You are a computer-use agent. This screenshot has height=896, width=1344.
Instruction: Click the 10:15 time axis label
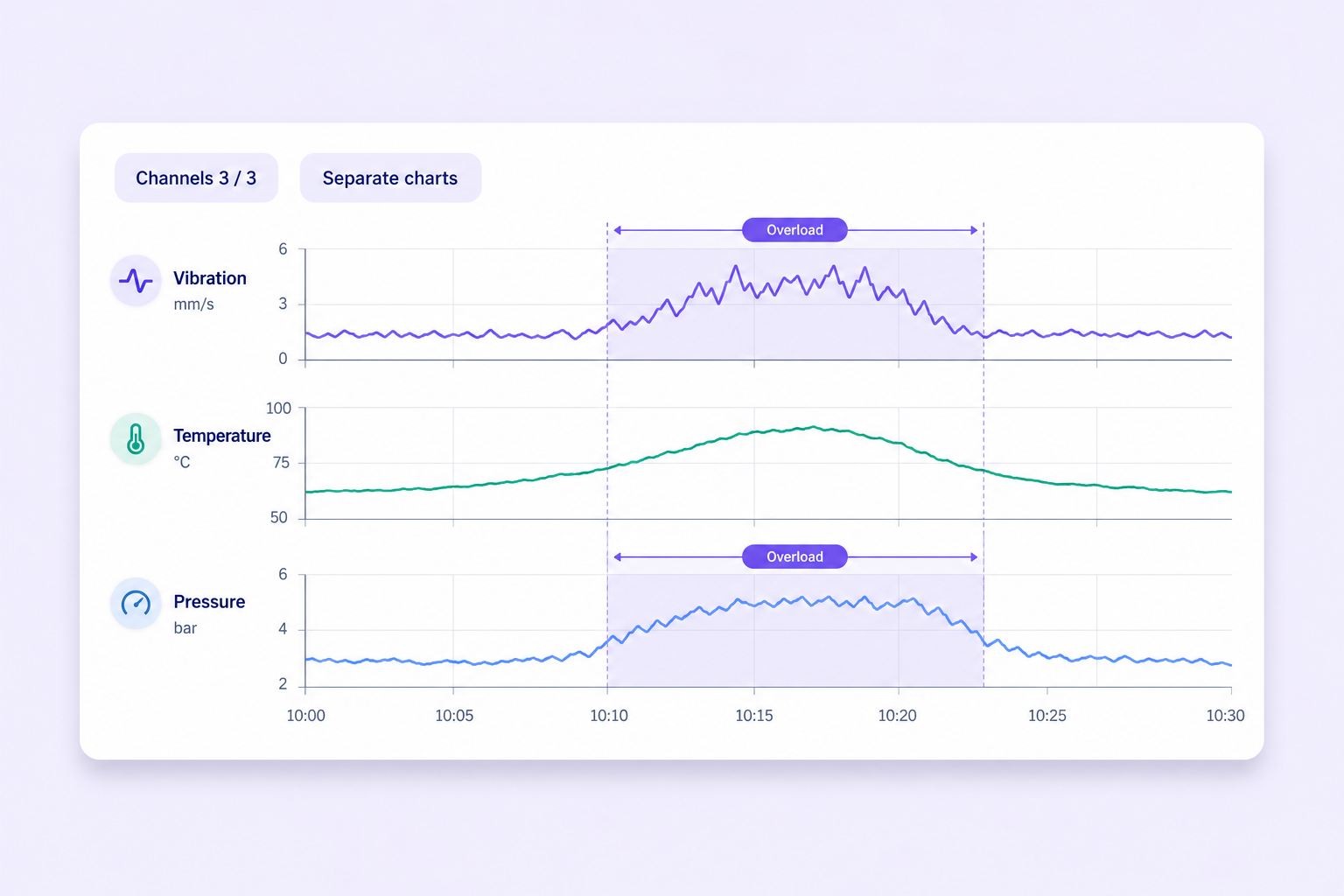(x=754, y=716)
